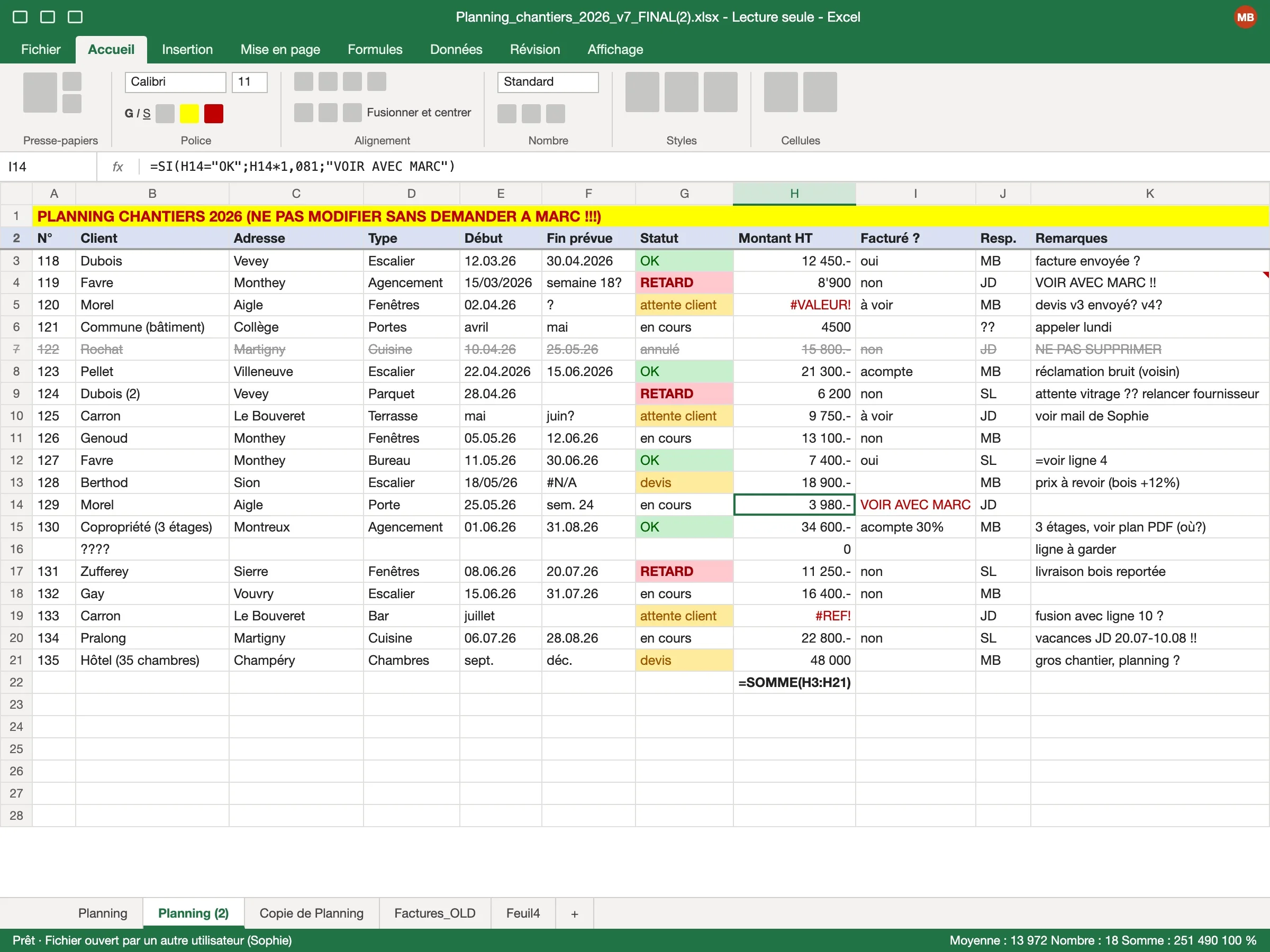Click Fusionner et centrer
The height and width of the screenshot is (952, 1270).
pyautogui.click(x=419, y=113)
